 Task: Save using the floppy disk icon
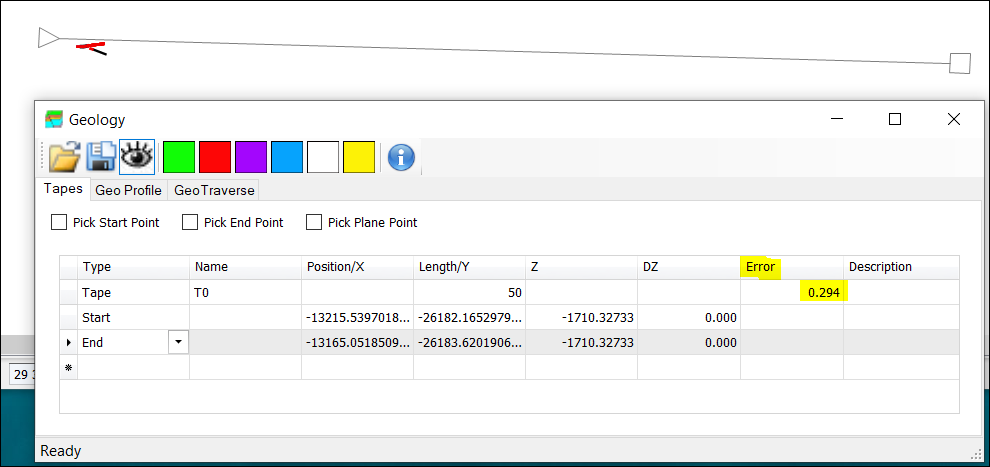click(100, 157)
